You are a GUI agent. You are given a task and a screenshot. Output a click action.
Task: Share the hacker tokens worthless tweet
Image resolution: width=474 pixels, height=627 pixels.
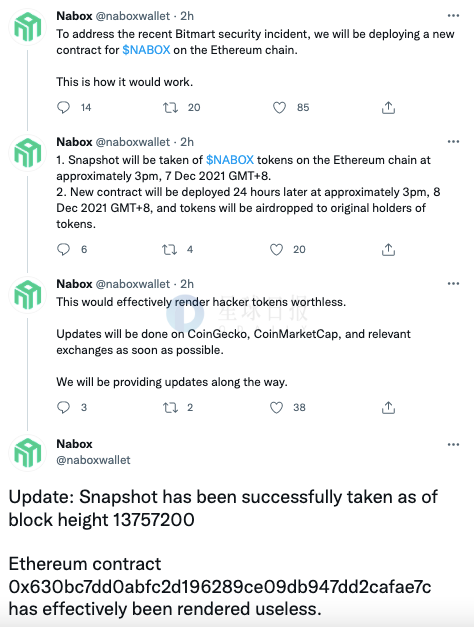pos(388,407)
